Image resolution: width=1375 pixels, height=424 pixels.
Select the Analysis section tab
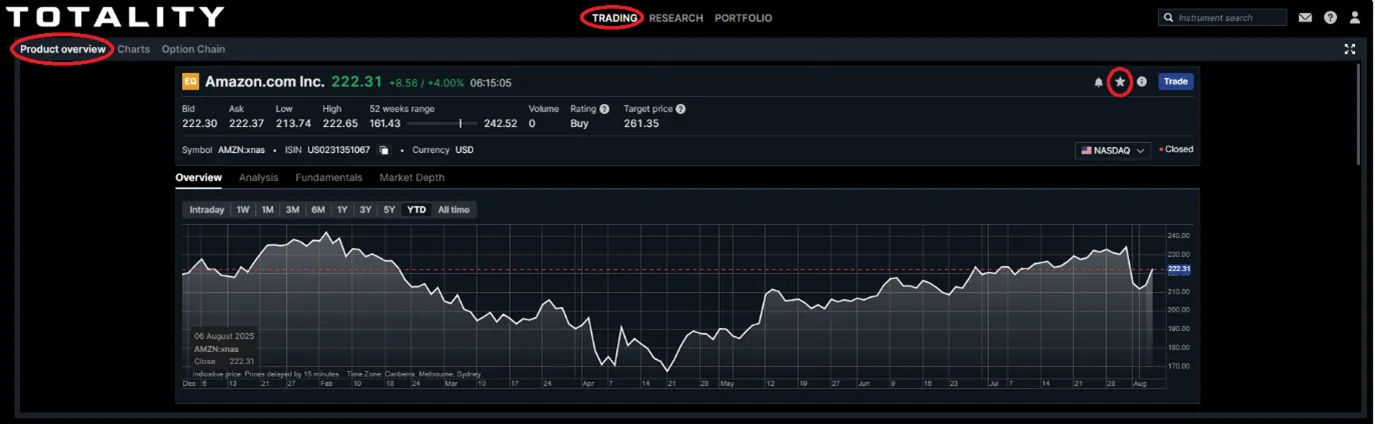pos(258,178)
